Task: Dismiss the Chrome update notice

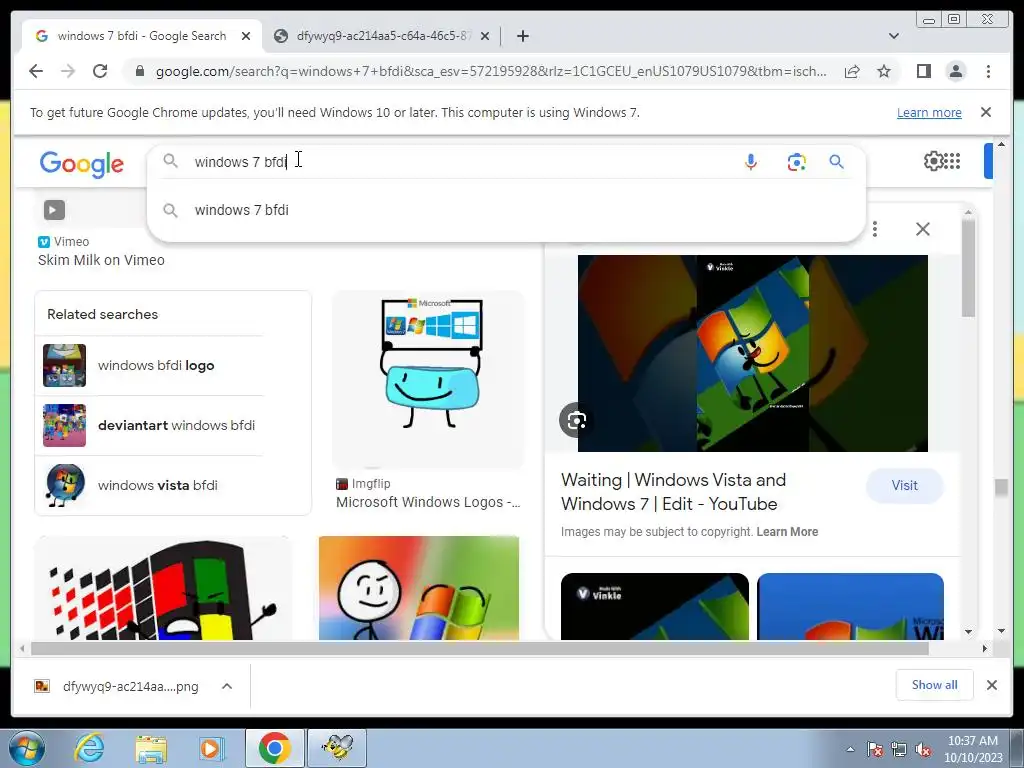Action: pyautogui.click(x=986, y=112)
